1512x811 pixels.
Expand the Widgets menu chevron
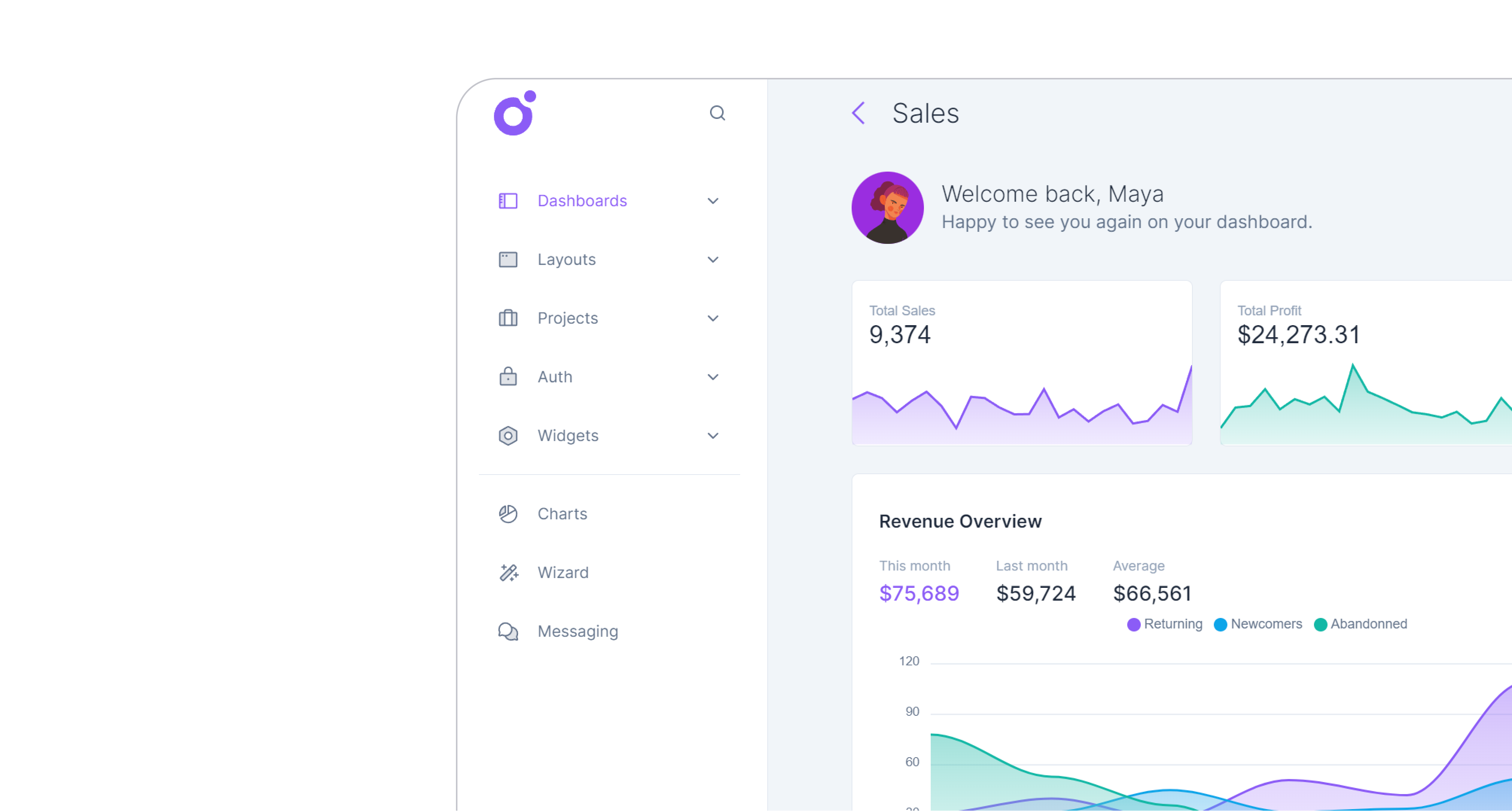(713, 436)
